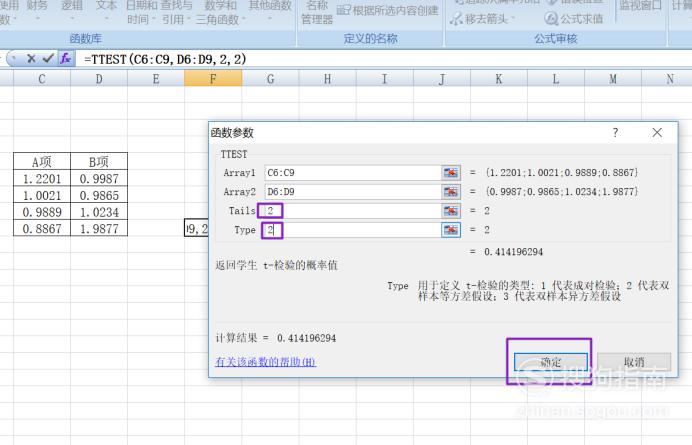The width and height of the screenshot is (692, 445).
Task: Open the 查找与引用 function dropdown
Action: 176,12
